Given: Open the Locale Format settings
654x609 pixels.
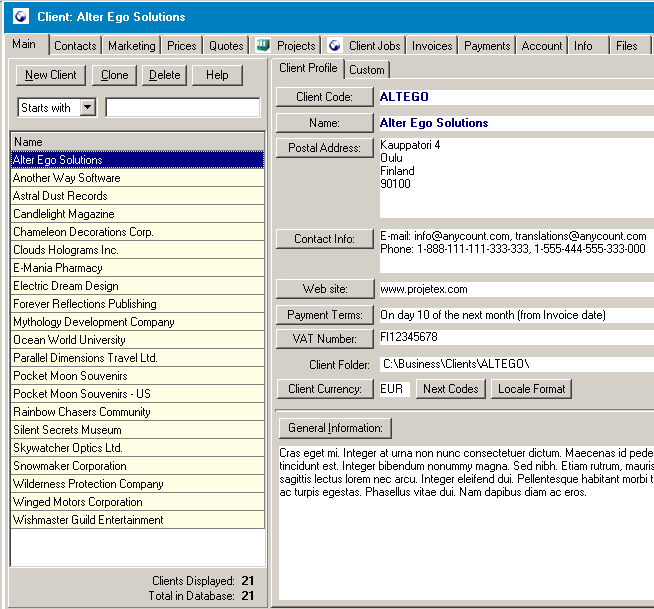Looking at the screenshot, I should pyautogui.click(x=532, y=389).
